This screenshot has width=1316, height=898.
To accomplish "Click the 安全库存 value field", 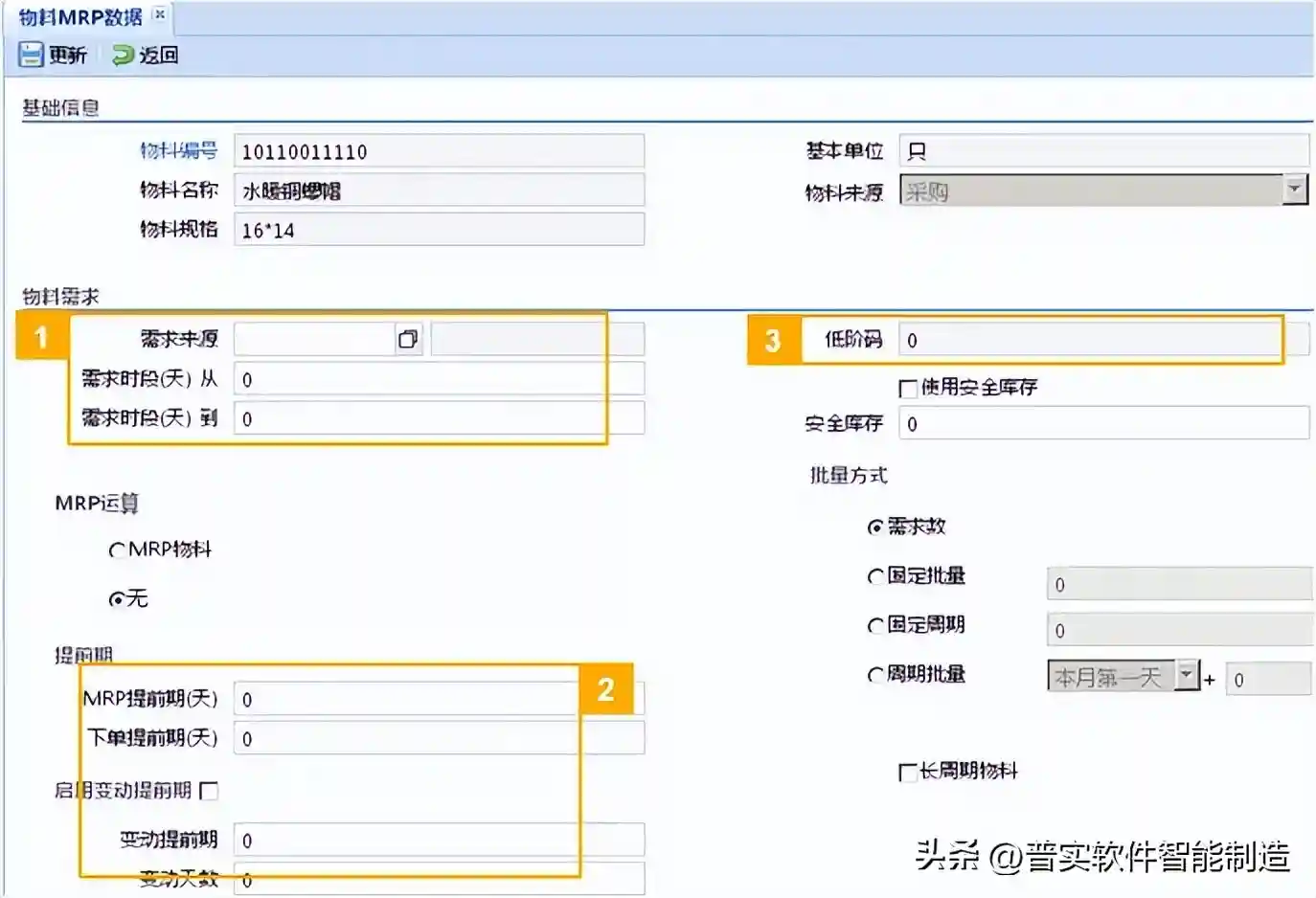I will click(x=1102, y=423).
